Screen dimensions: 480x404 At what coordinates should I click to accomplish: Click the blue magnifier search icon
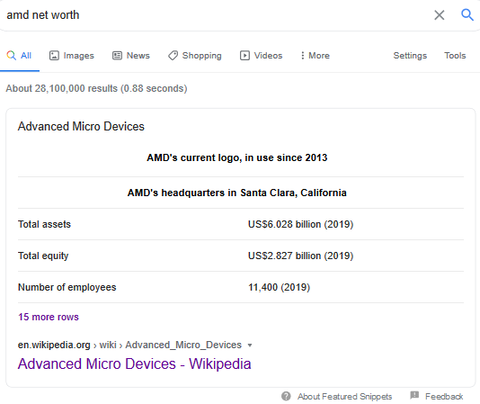[467, 15]
